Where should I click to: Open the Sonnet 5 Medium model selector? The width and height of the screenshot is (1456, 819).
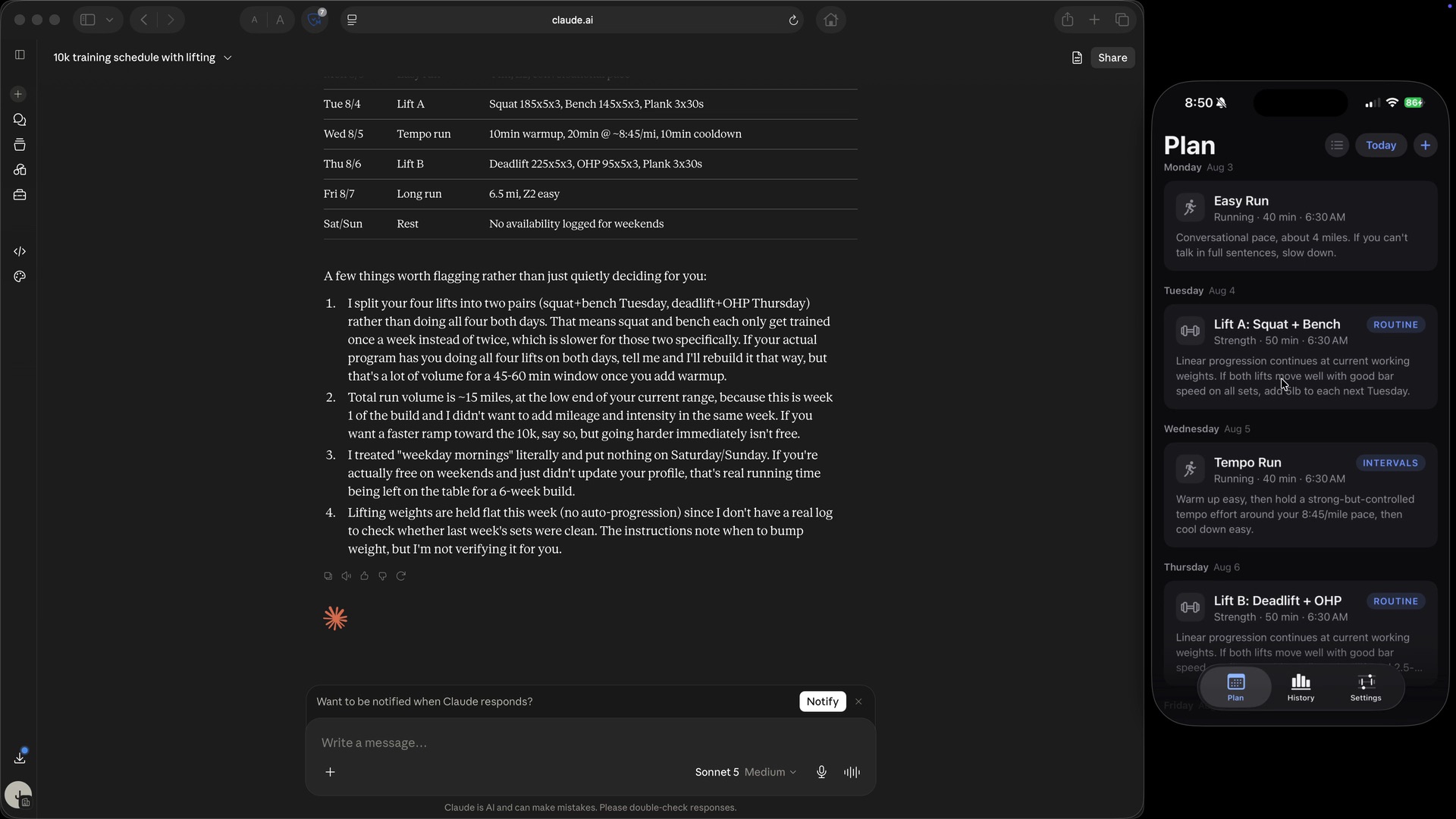pyautogui.click(x=746, y=772)
